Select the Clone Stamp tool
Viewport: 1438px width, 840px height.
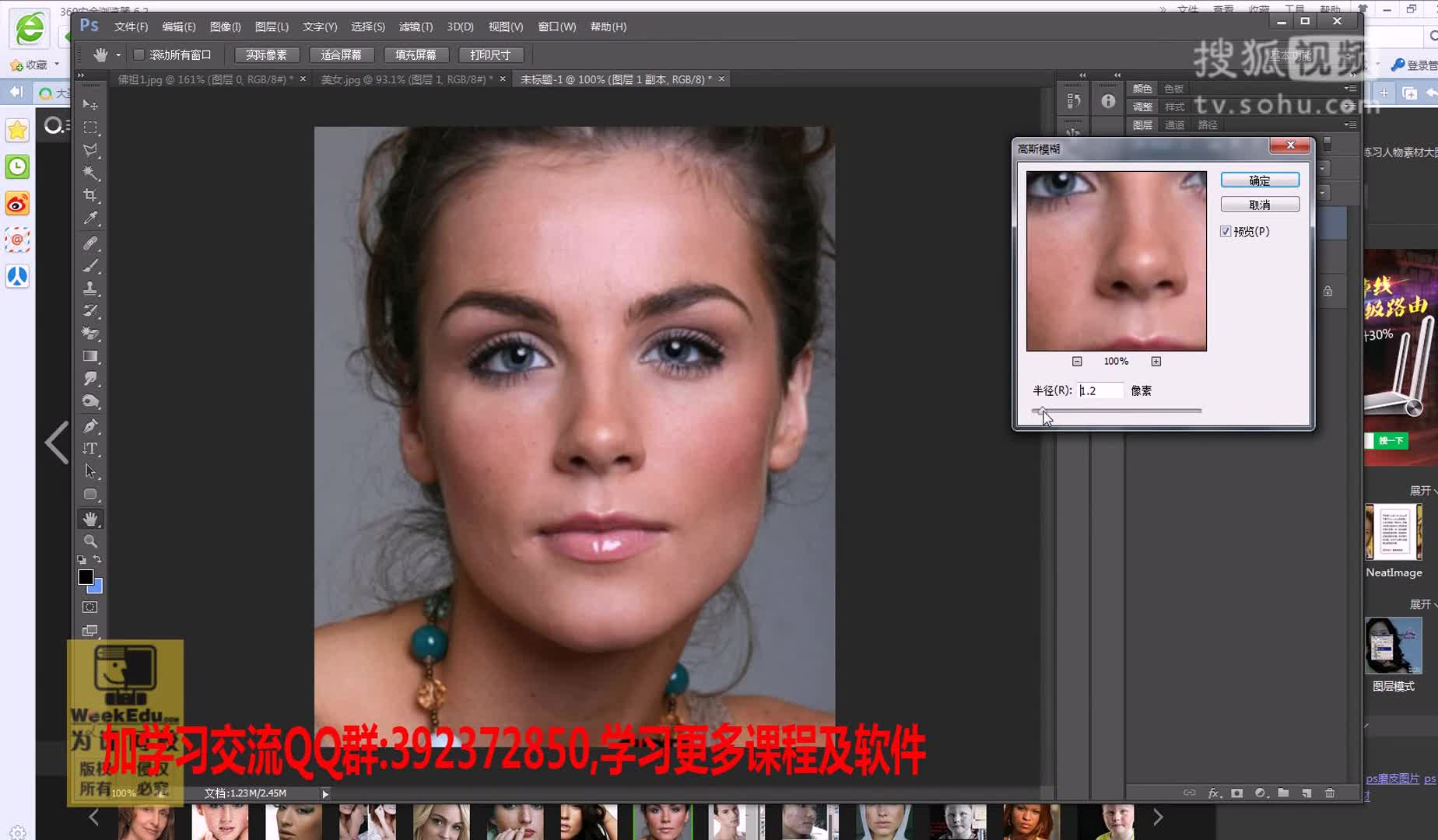click(90, 289)
